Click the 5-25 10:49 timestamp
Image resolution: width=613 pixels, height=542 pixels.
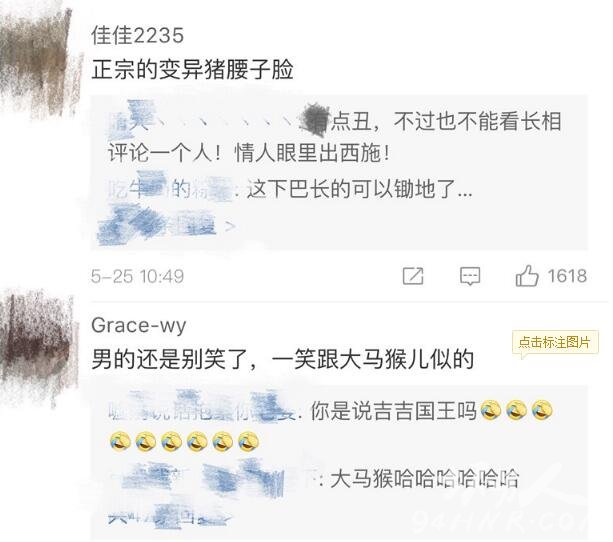point(137,276)
